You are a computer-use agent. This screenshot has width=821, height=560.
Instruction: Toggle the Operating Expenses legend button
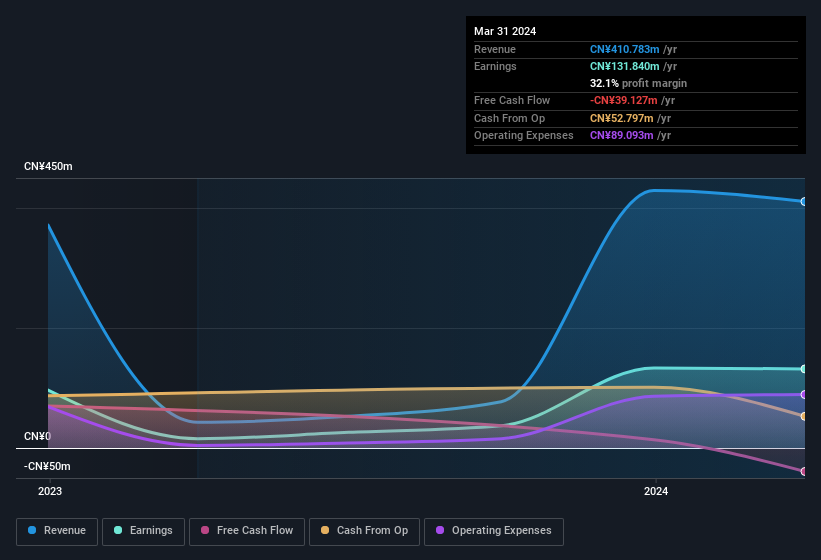click(x=494, y=531)
